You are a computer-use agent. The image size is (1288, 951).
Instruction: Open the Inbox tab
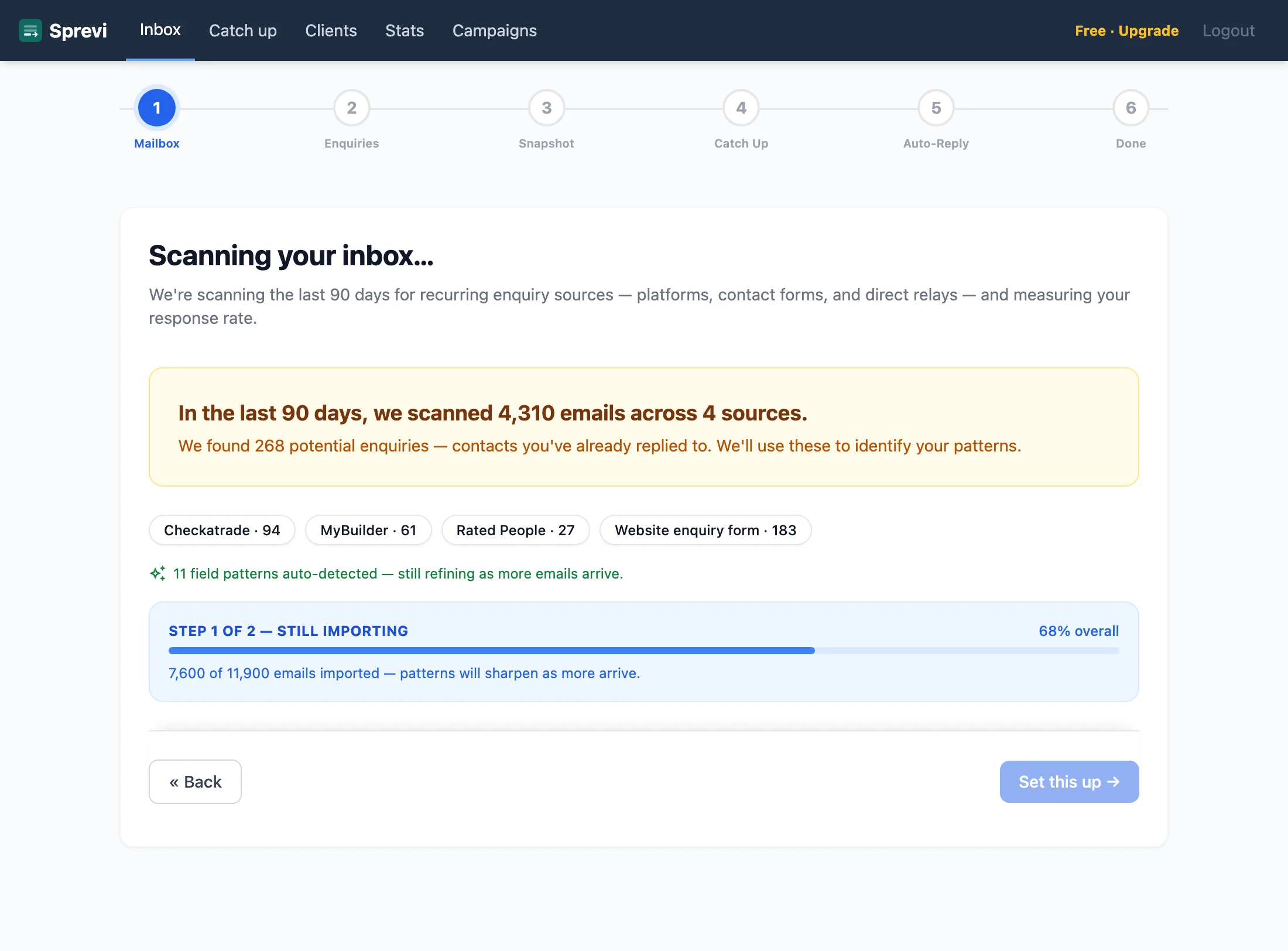pyautogui.click(x=160, y=30)
